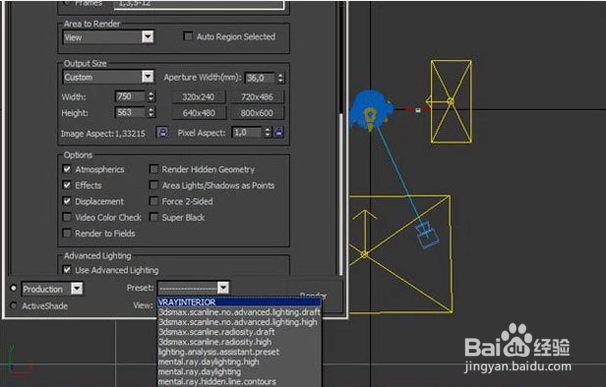Choose mental.ray.daylighting preset
The width and height of the screenshot is (606, 387).
[239, 372]
